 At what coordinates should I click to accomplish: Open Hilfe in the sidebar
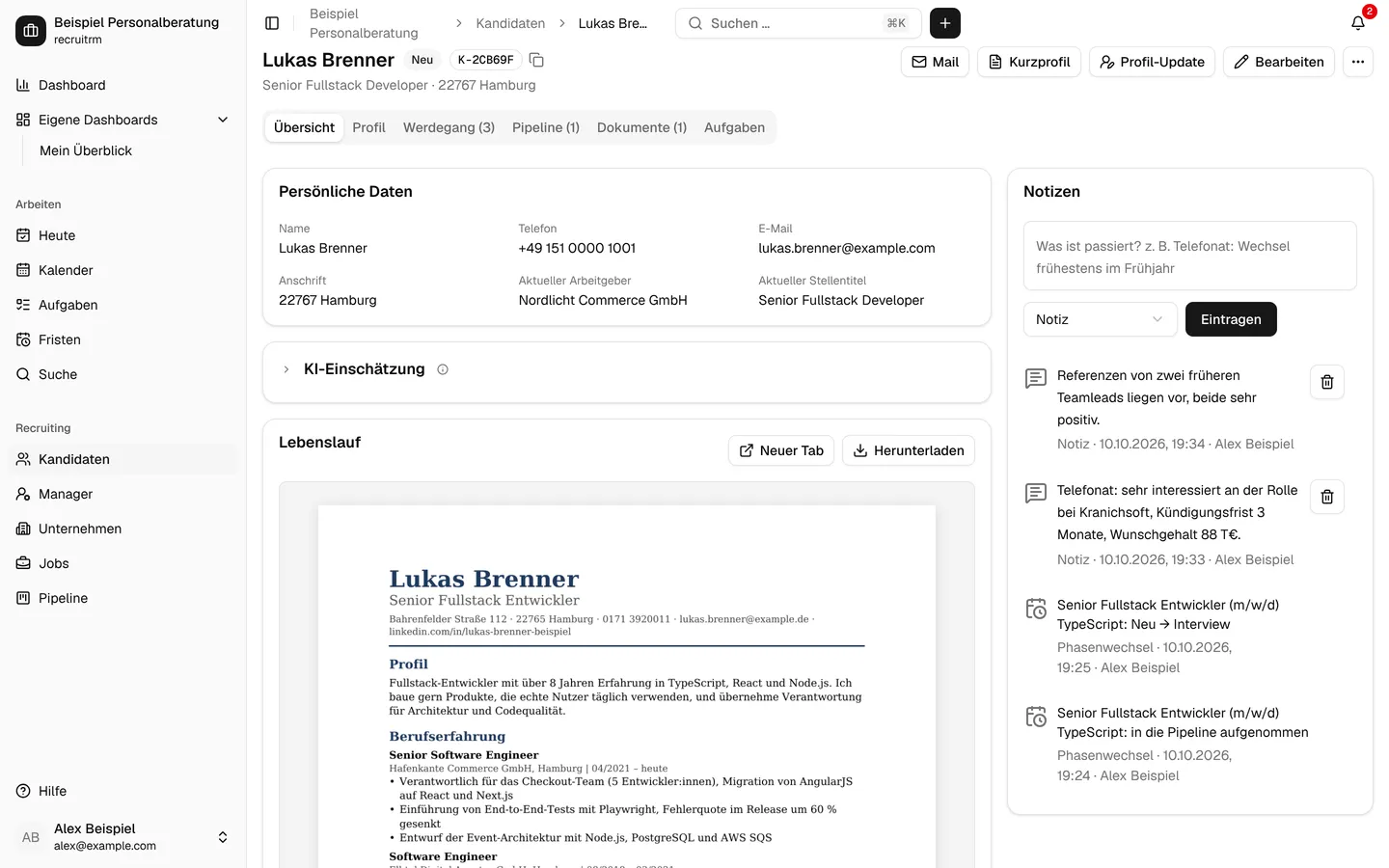pos(122,791)
